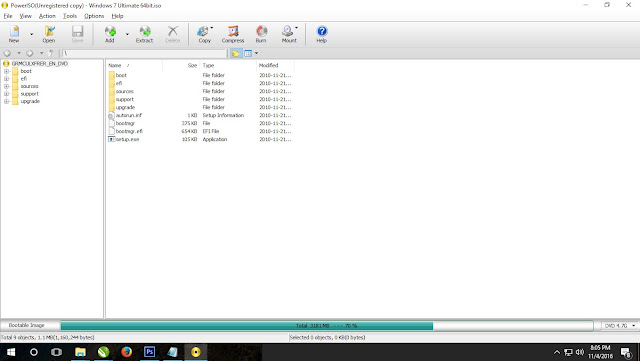Click the New image toolbar icon
This screenshot has height=361, width=640.
[x=14, y=34]
